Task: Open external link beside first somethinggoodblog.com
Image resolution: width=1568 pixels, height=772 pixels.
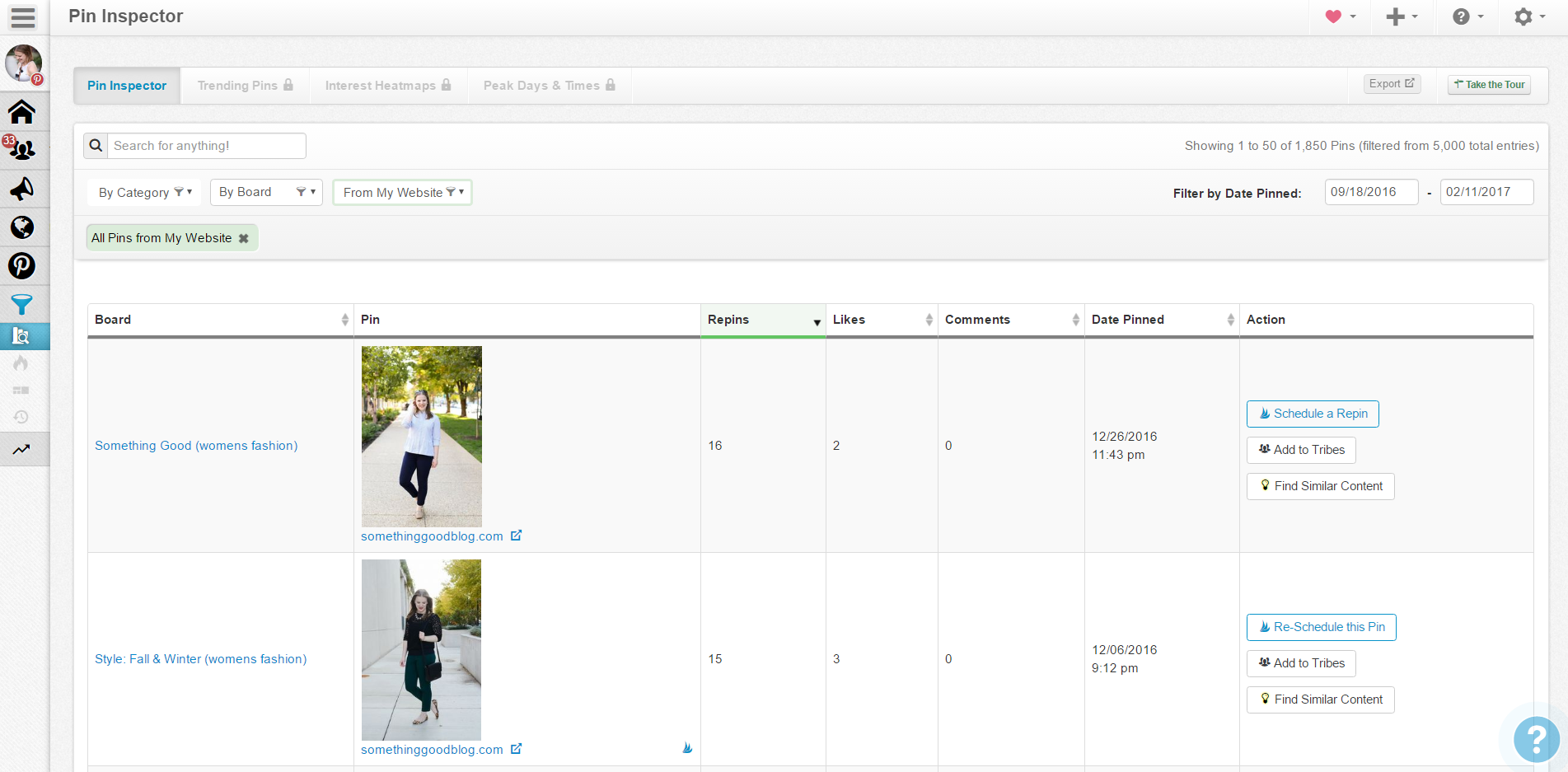Action: (x=517, y=536)
